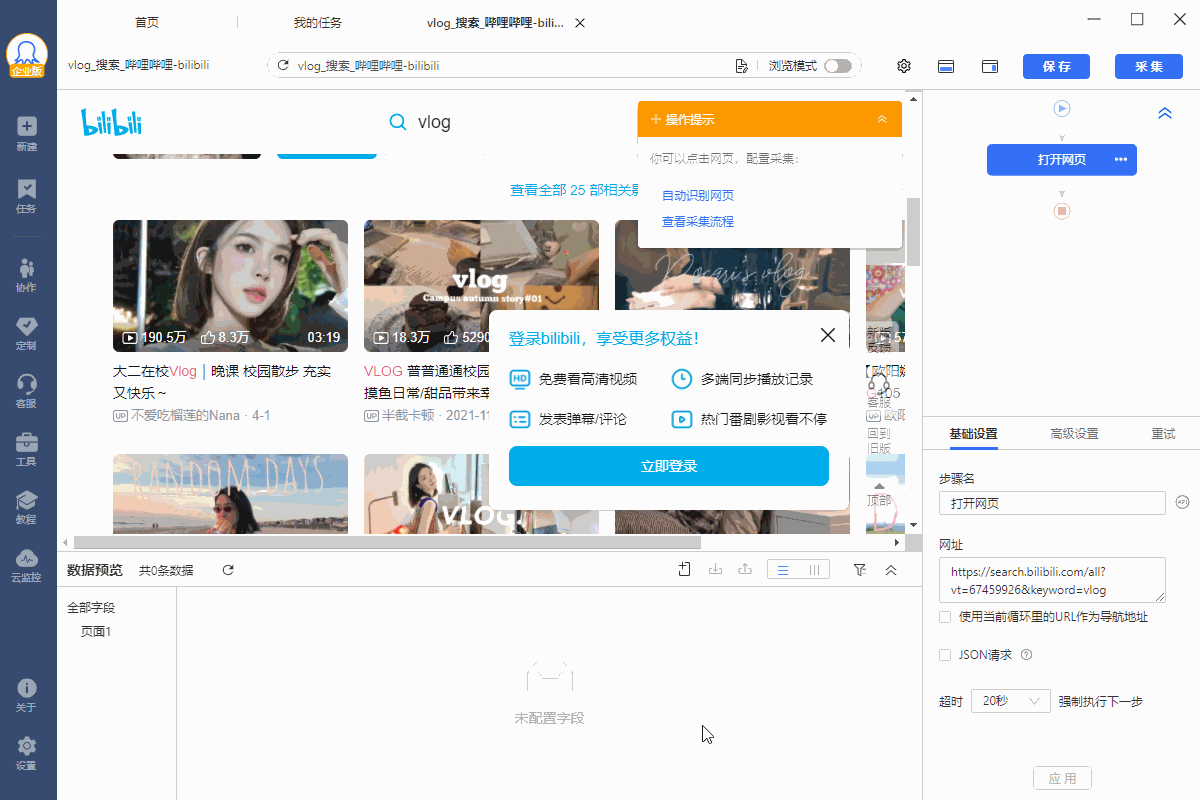Select the 高级设置 tab
This screenshot has width=1200, height=800.
[x=1074, y=434]
